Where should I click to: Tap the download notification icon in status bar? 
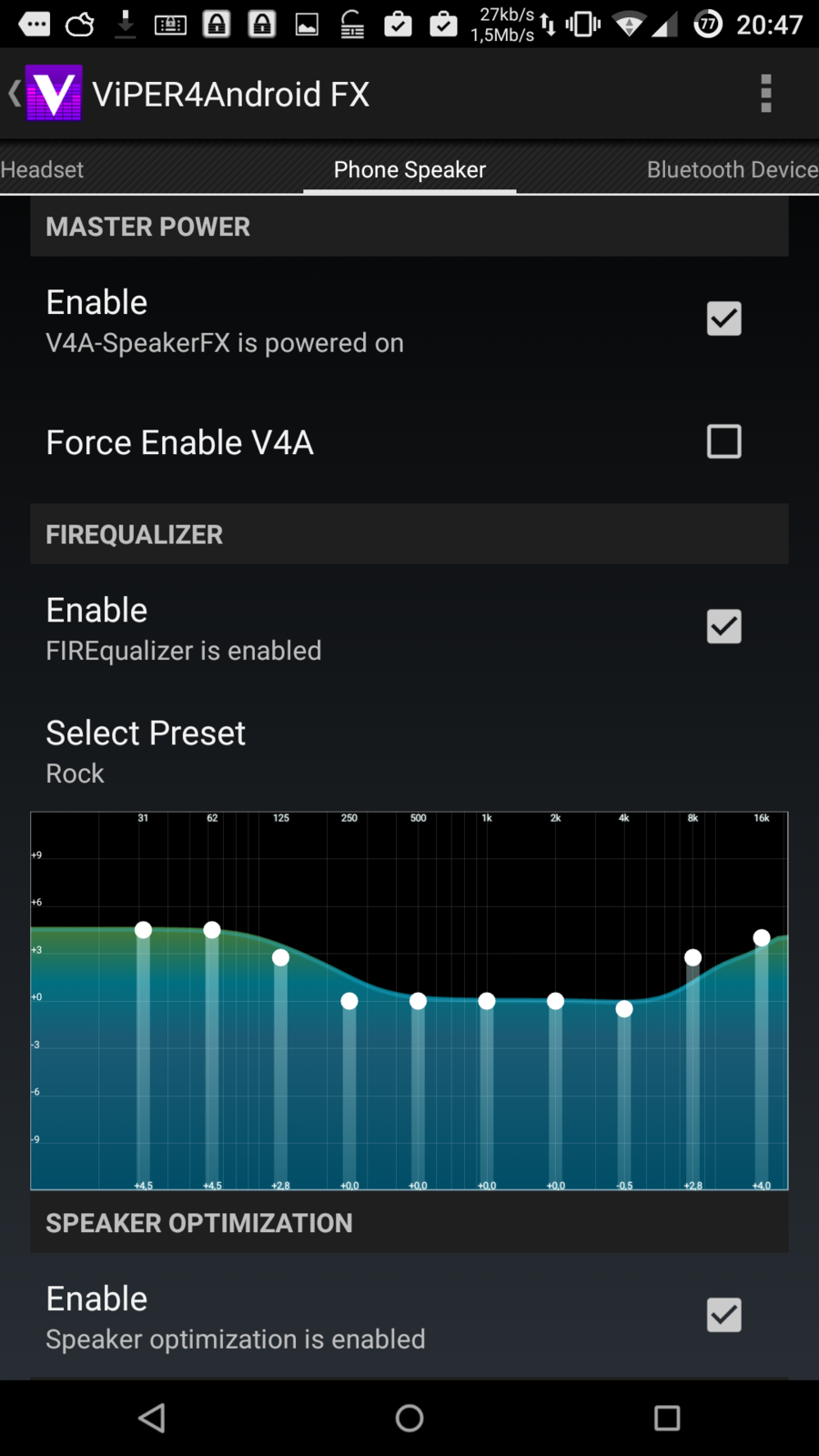click(x=126, y=25)
